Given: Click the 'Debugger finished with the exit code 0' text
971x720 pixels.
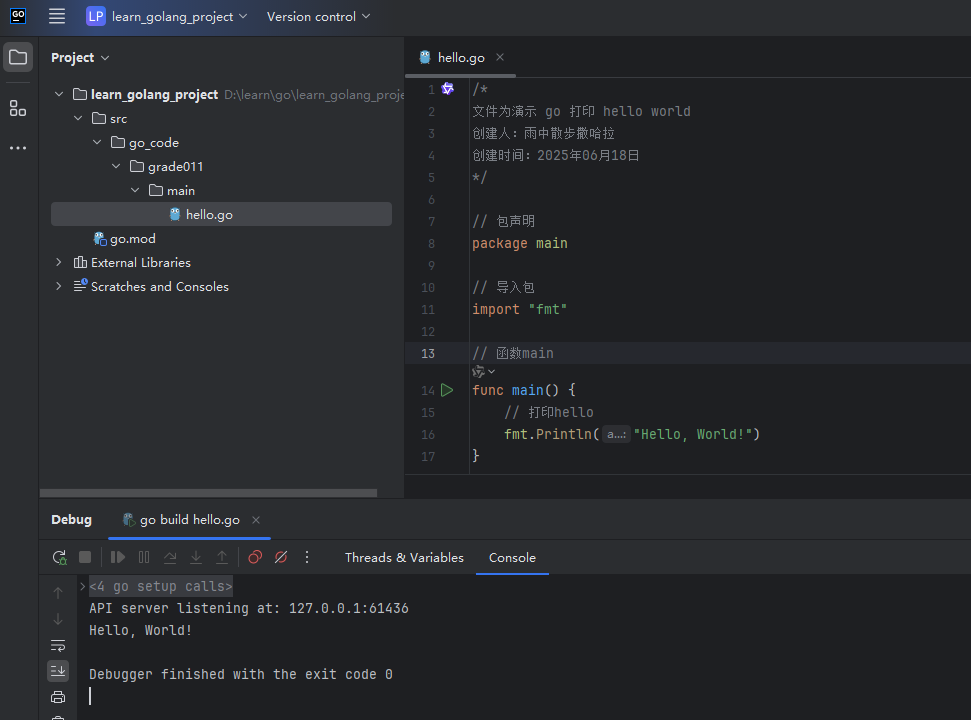Looking at the screenshot, I should click(241, 674).
